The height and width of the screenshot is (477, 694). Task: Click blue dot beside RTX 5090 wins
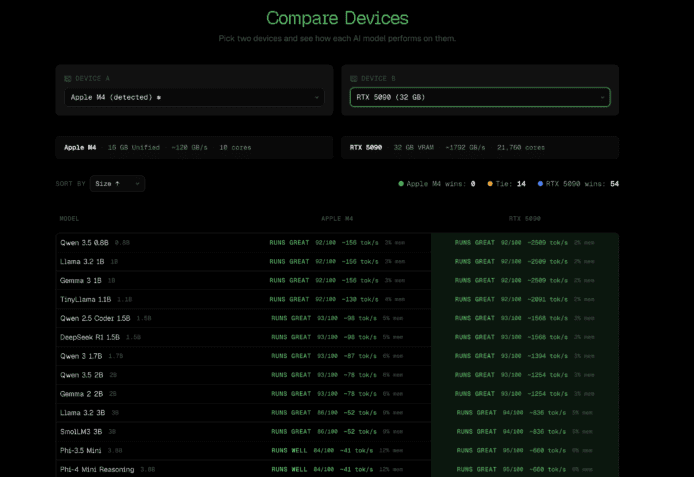(x=540, y=184)
